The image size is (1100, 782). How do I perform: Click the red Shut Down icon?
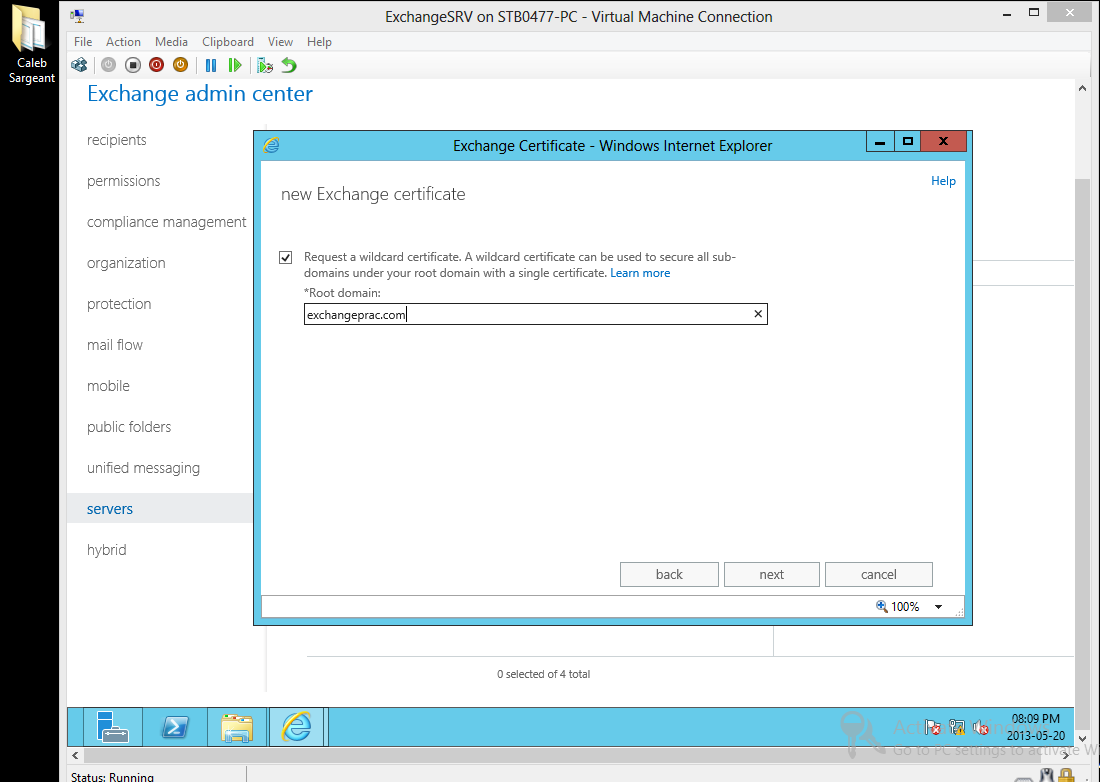[x=156, y=65]
